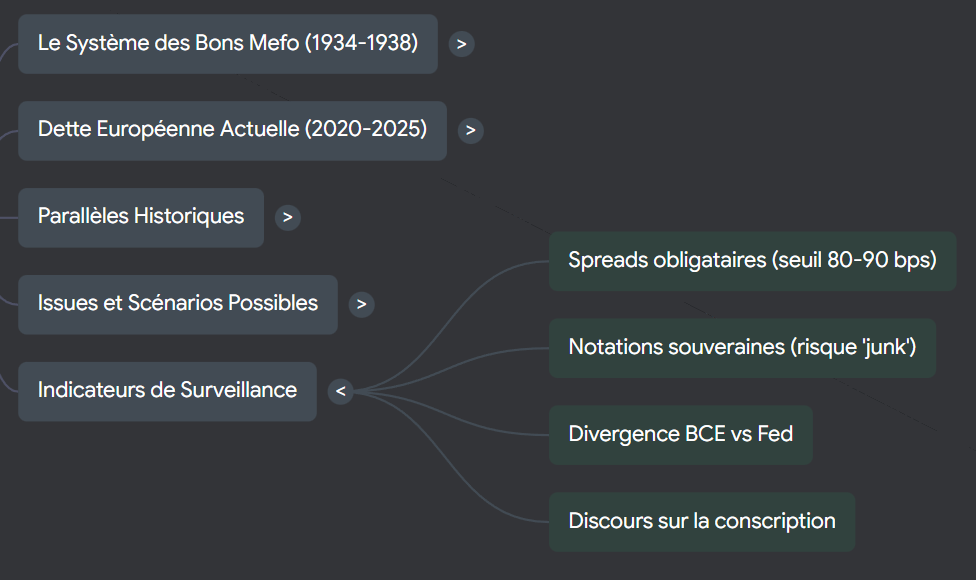Expand the Parallèles Historiques chevron
The image size is (976, 580).
point(287,217)
